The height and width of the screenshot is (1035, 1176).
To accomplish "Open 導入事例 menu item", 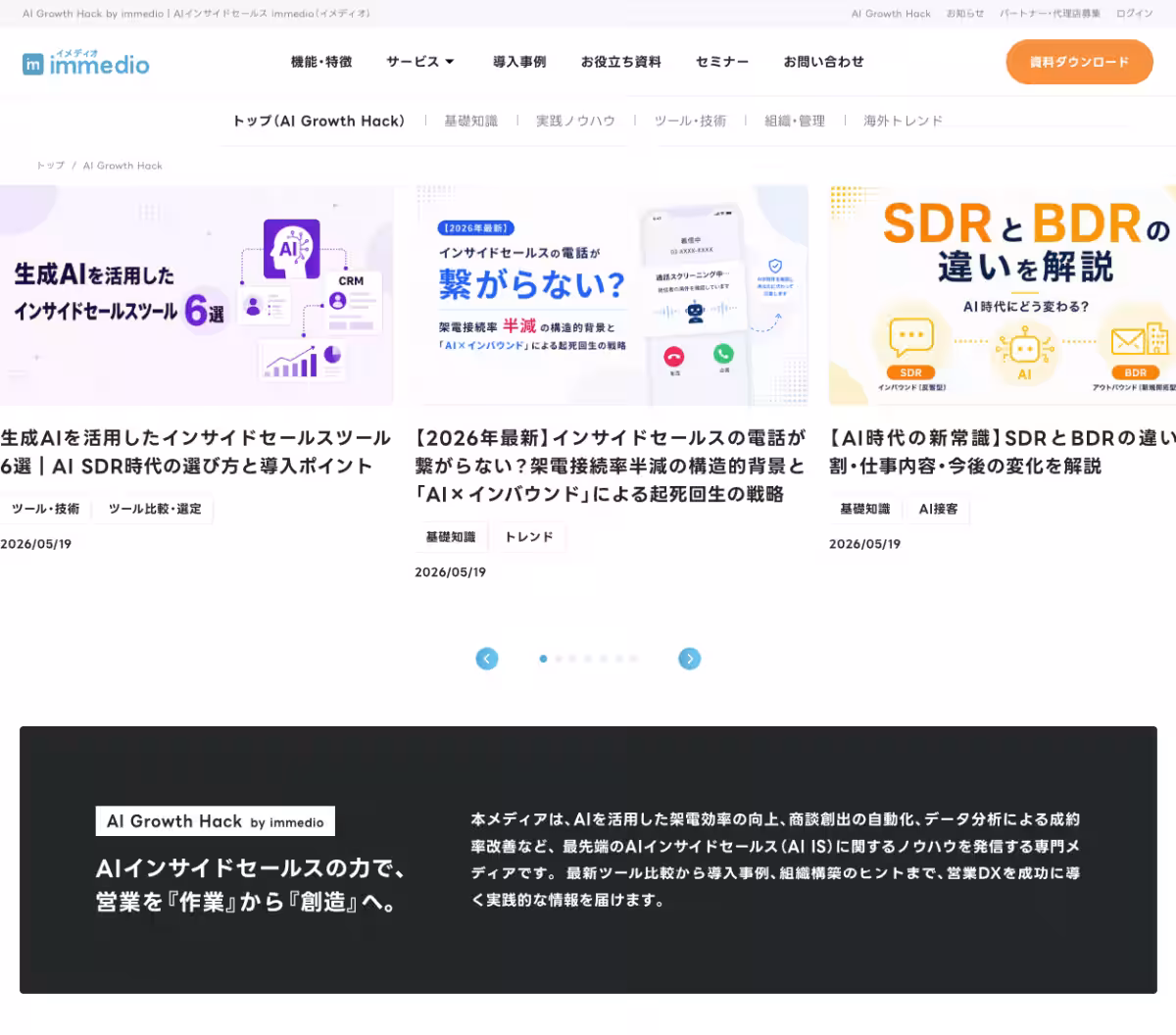I will [x=519, y=62].
